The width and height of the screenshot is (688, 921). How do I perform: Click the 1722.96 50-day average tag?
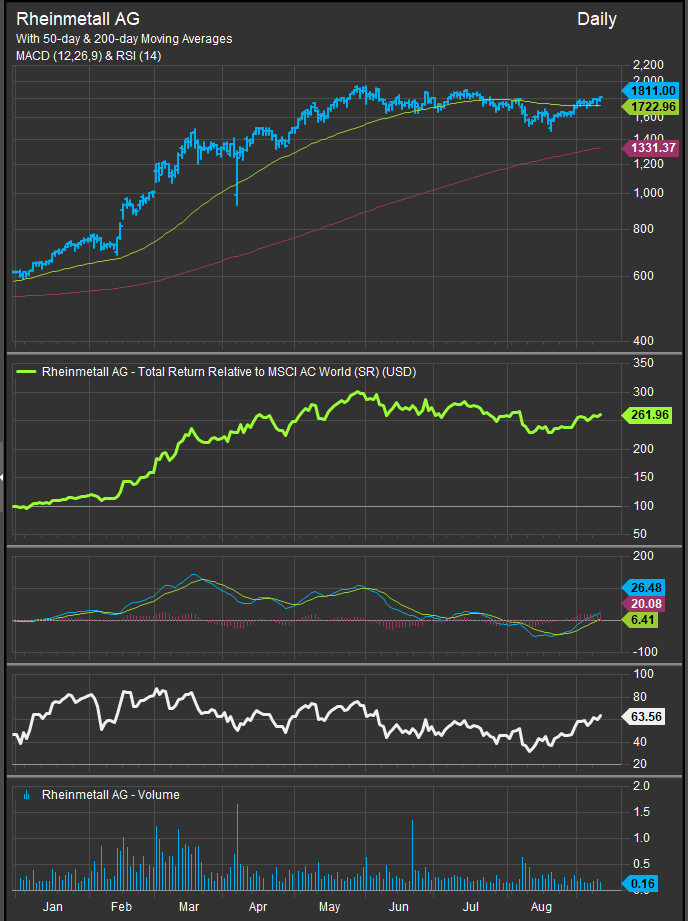point(654,106)
